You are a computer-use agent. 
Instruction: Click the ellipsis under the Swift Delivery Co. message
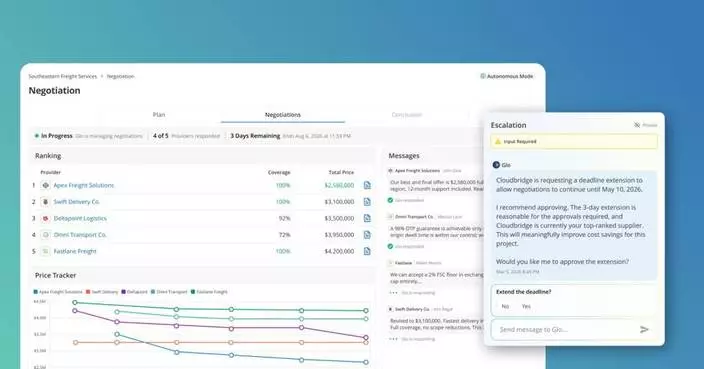pyautogui.click(x=394, y=339)
